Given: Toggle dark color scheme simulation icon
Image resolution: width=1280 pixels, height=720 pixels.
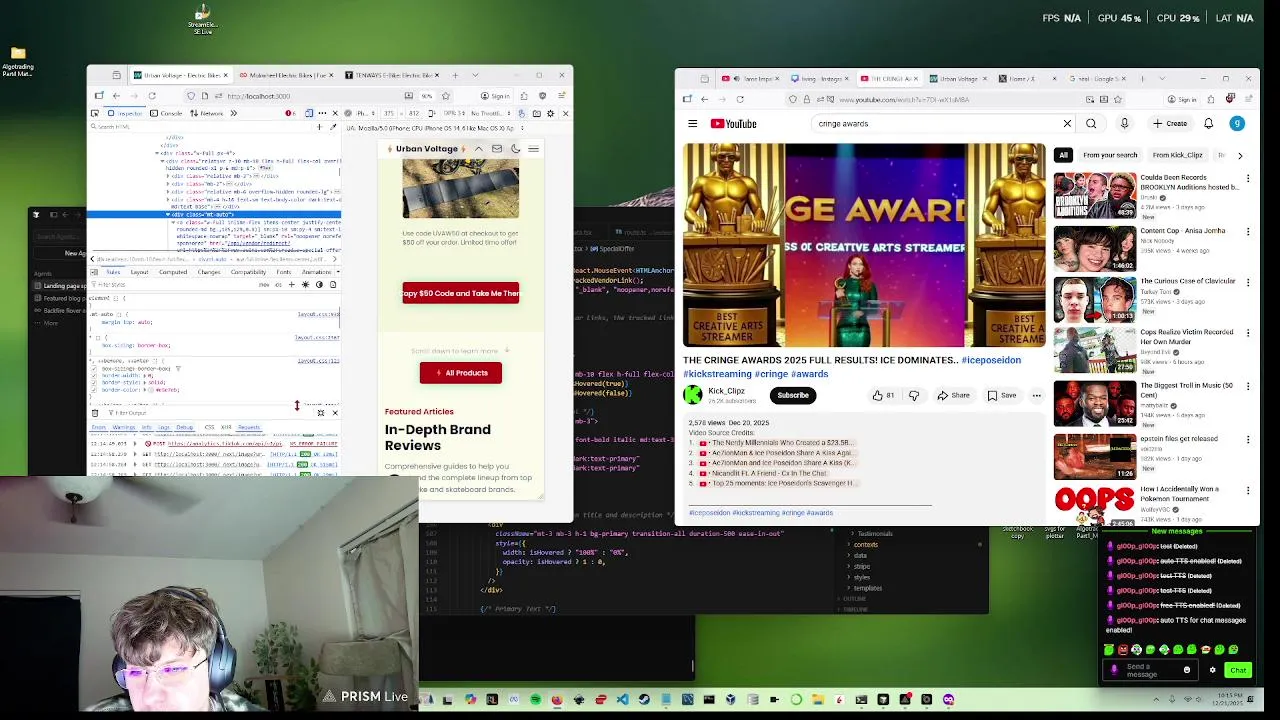Looking at the screenshot, I should (x=320, y=285).
